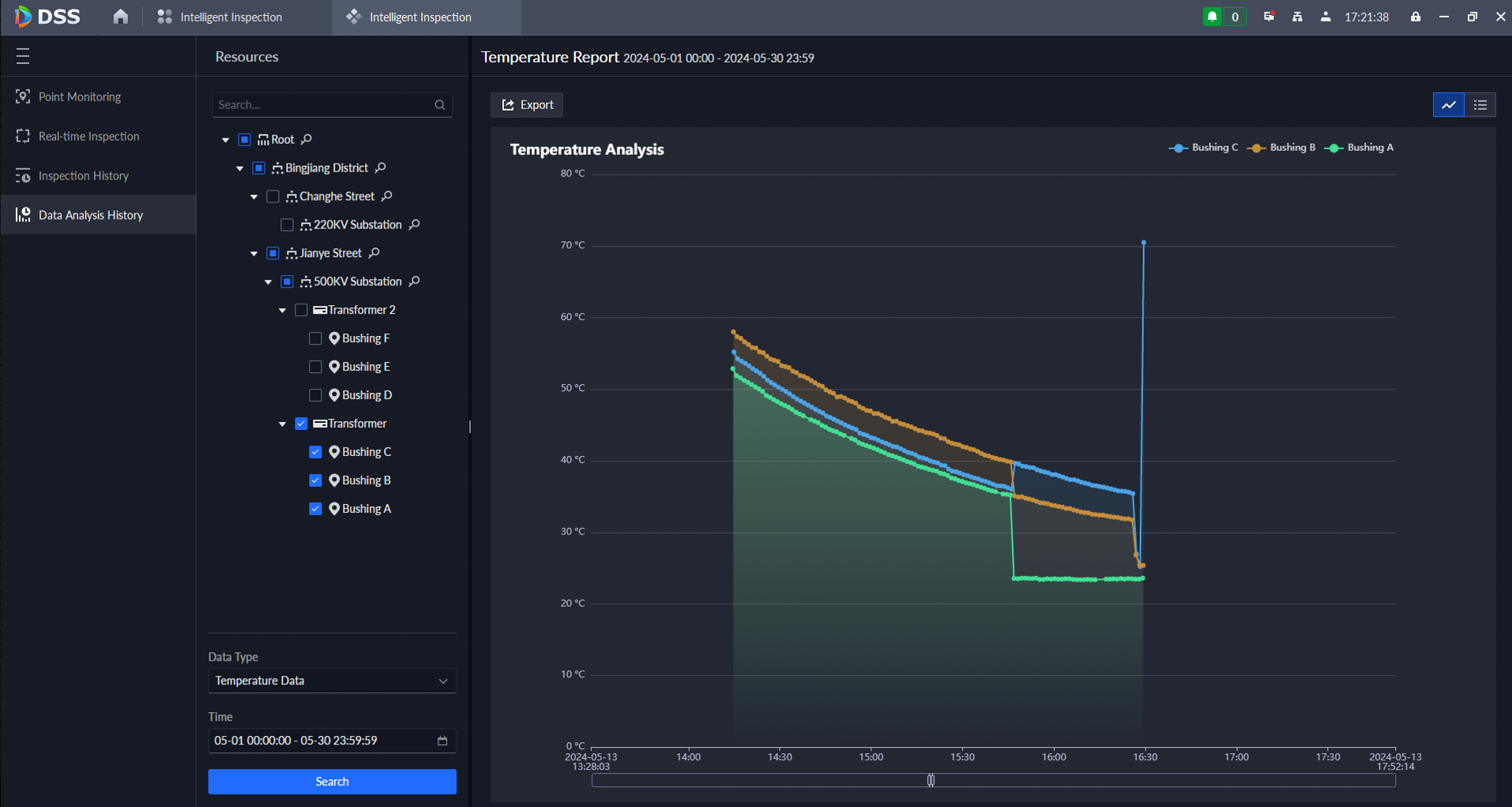Click the home icon in title bar
This screenshot has height=807, width=1512.
[x=120, y=17]
